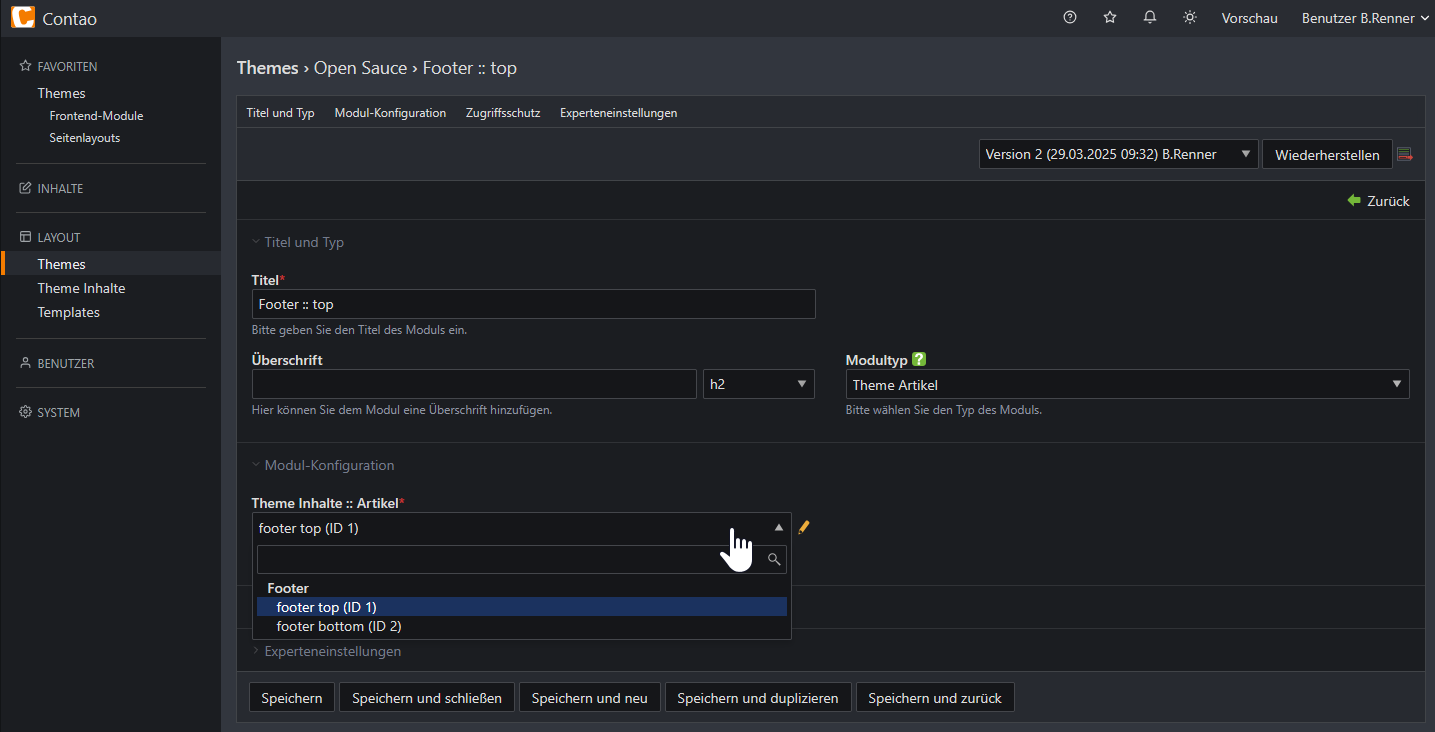
Task: Open Frontend-Module favorite link
Action: pyautogui.click(x=96, y=116)
